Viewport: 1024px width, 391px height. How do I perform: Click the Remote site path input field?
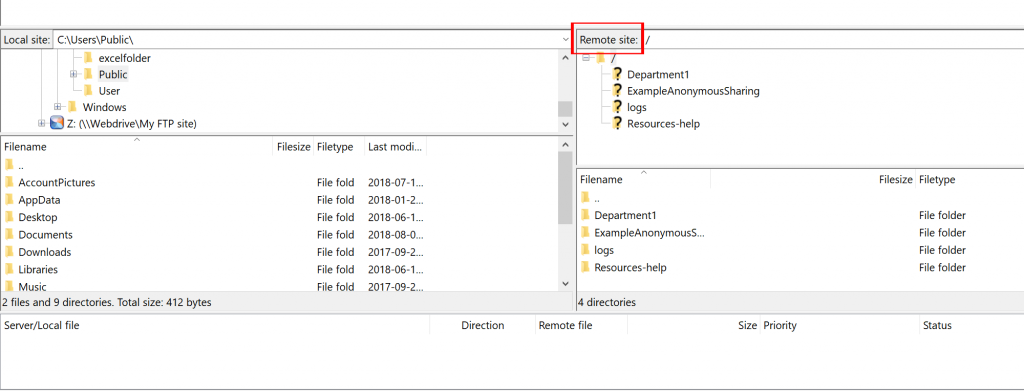tap(833, 40)
